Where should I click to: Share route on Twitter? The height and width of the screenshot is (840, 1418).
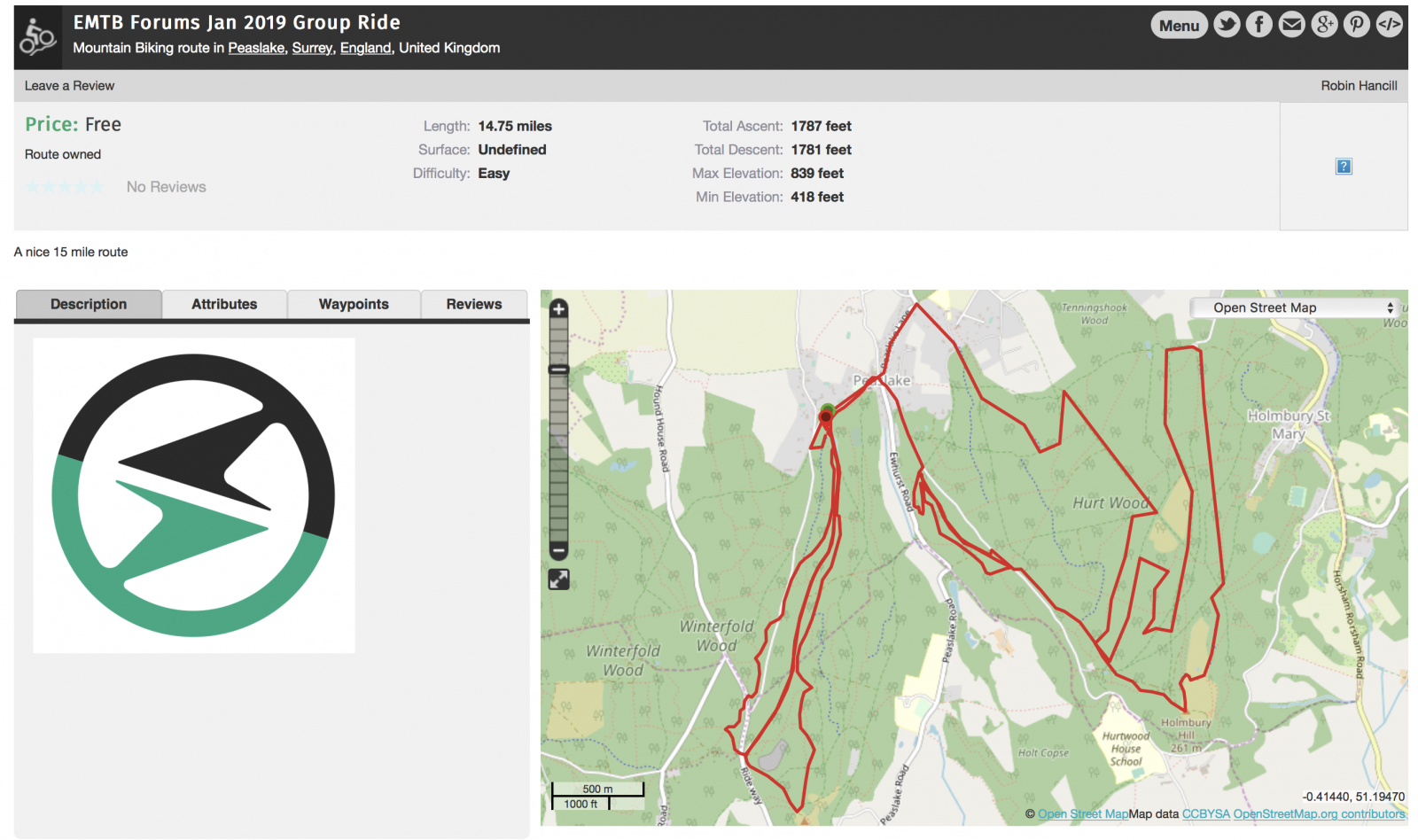click(1227, 25)
